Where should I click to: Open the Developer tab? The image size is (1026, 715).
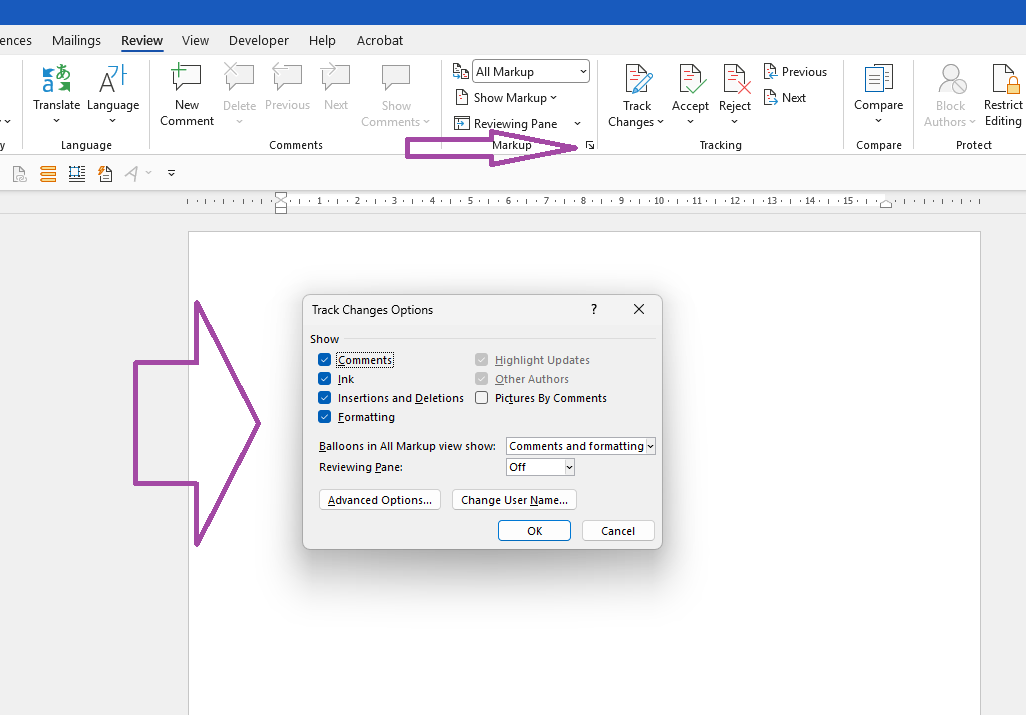pyautogui.click(x=258, y=41)
